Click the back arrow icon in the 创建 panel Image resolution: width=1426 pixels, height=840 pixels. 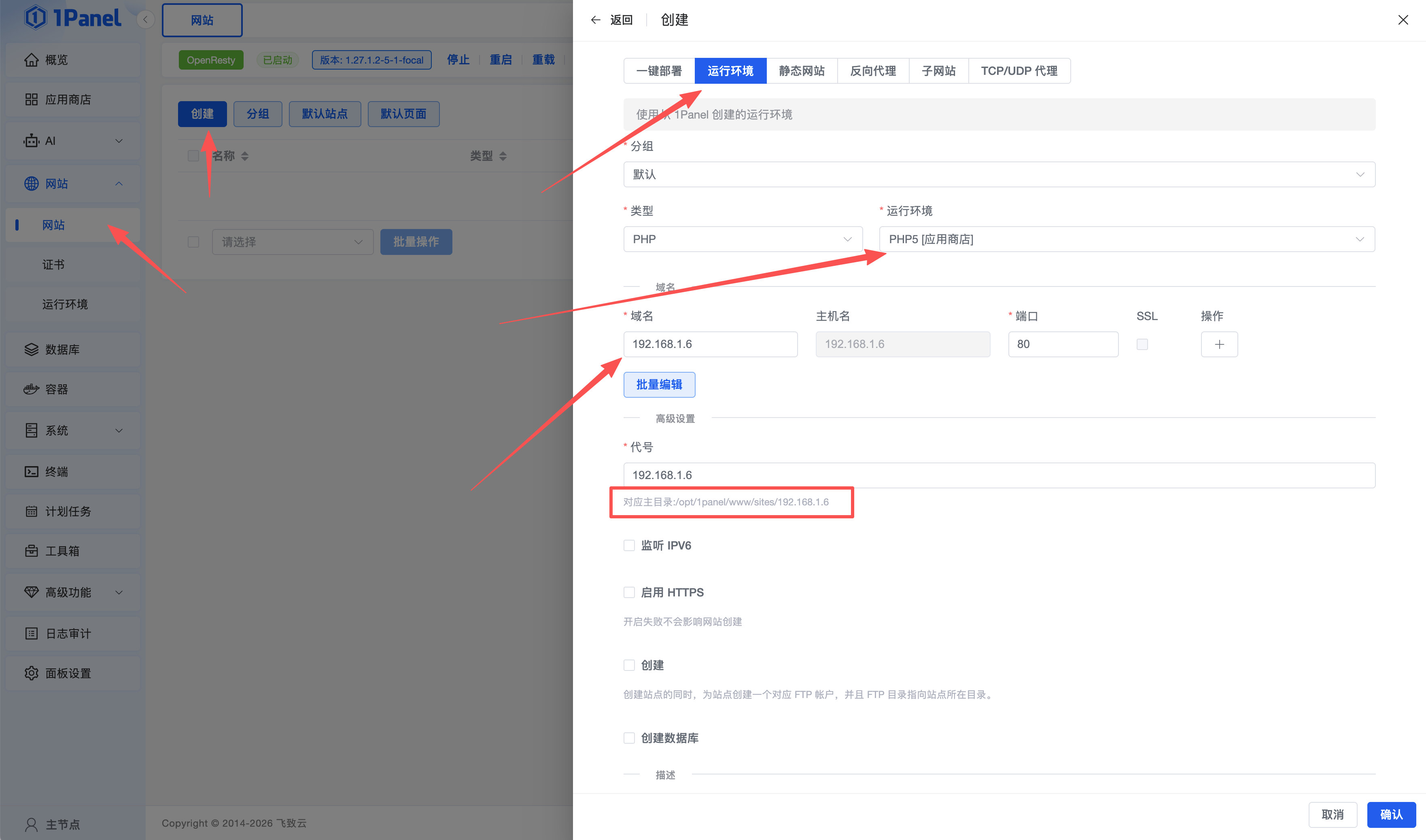click(x=595, y=20)
